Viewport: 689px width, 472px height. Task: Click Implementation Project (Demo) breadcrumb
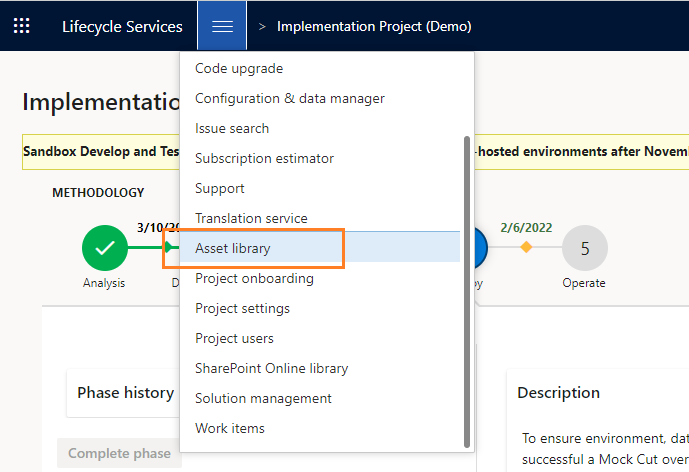point(374,26)
